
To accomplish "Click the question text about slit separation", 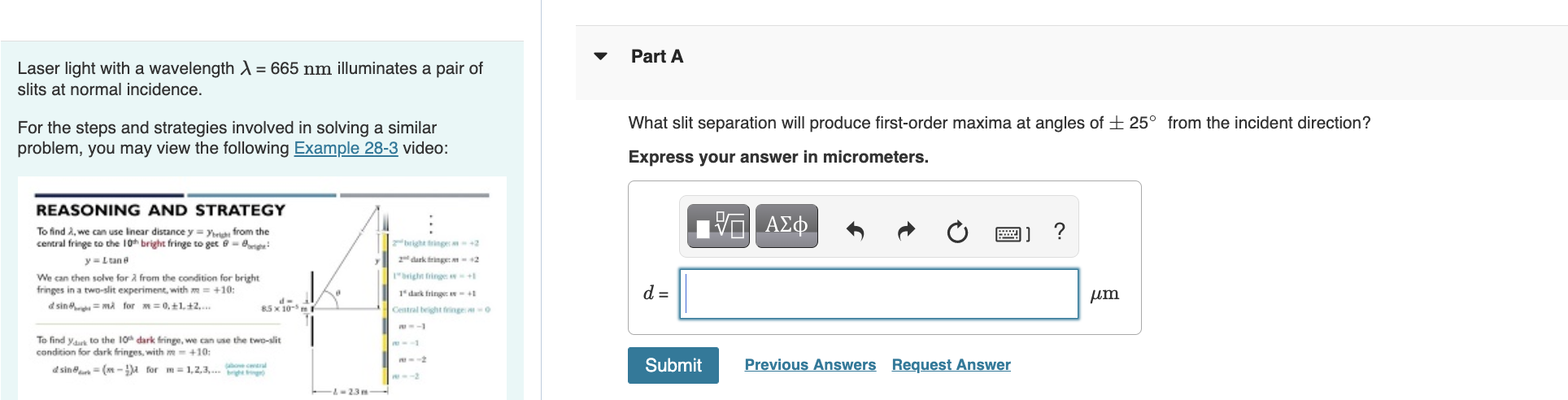I will [x=1000, y=123].
